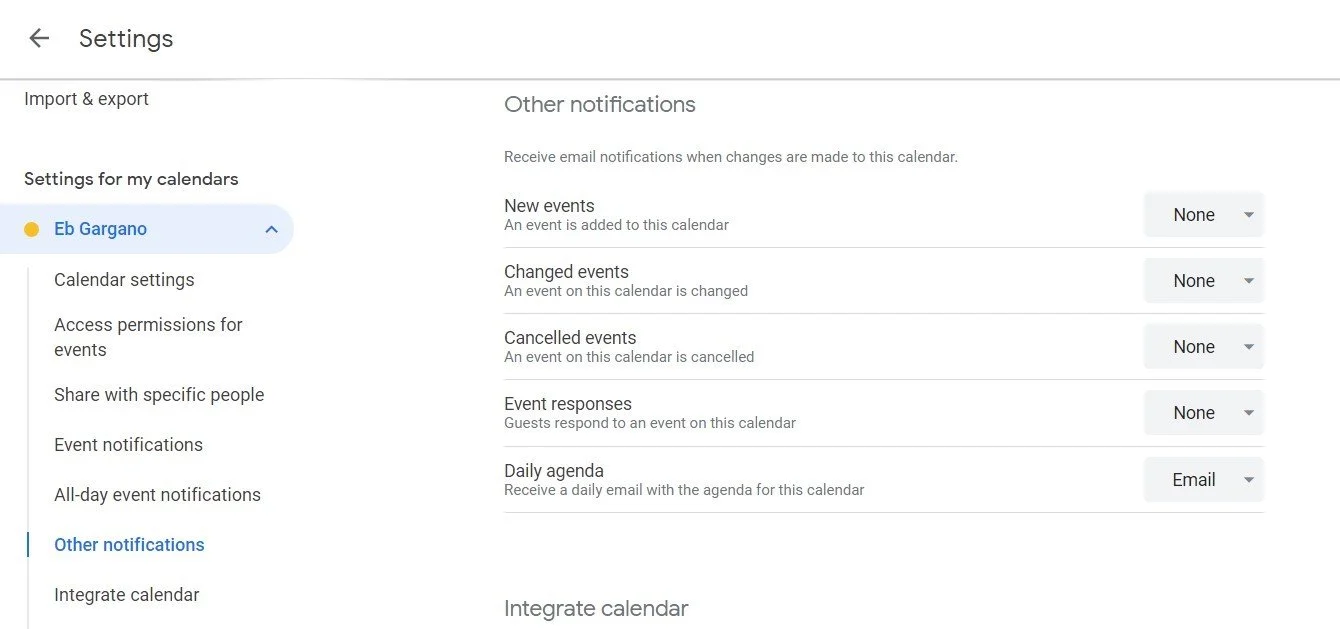Open All-day event notifications
The height and width of the screenshot is (629, 1340).
[x=157, y=495]
